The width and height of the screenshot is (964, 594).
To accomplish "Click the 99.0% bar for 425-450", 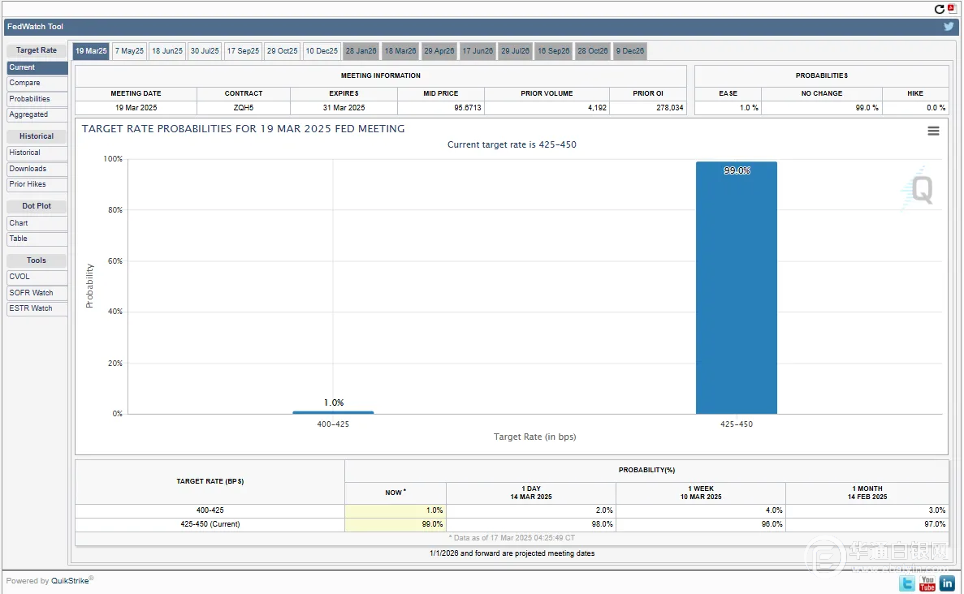I will click(737, 288).
